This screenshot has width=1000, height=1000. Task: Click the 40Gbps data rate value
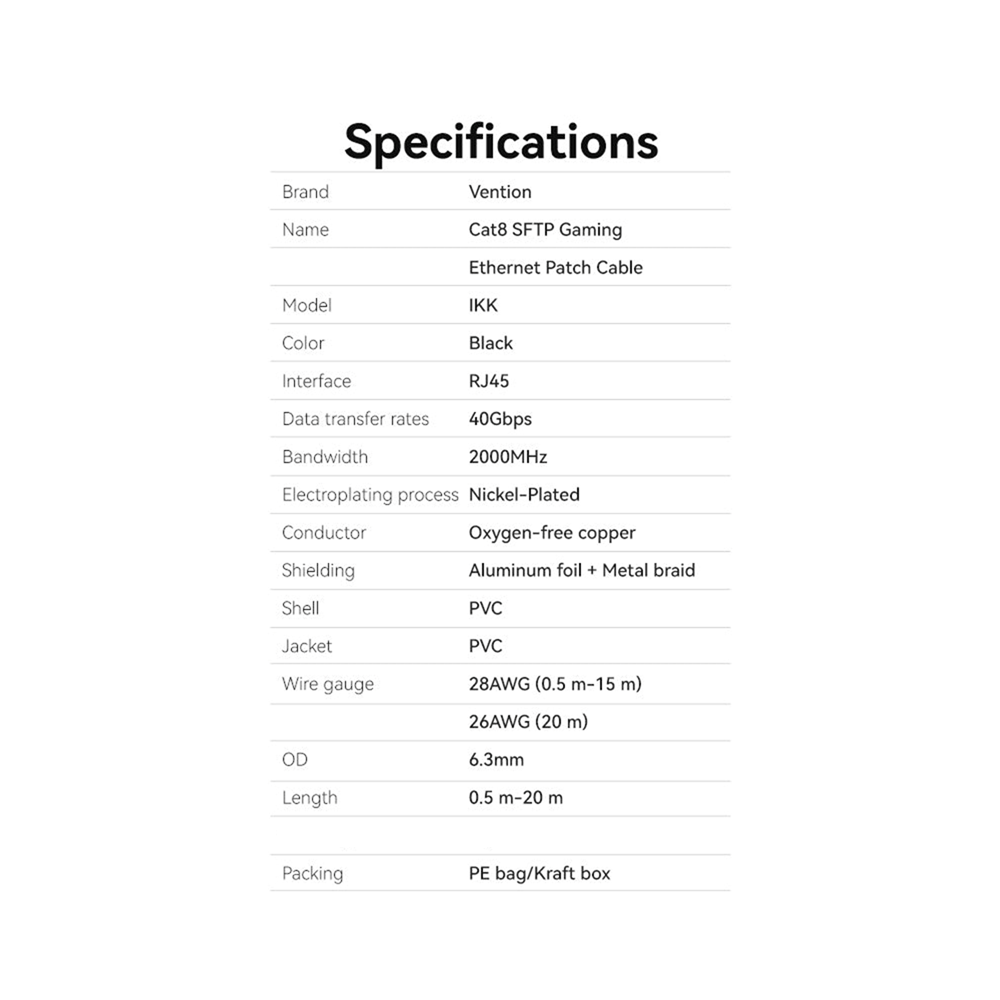pos(500,419)
